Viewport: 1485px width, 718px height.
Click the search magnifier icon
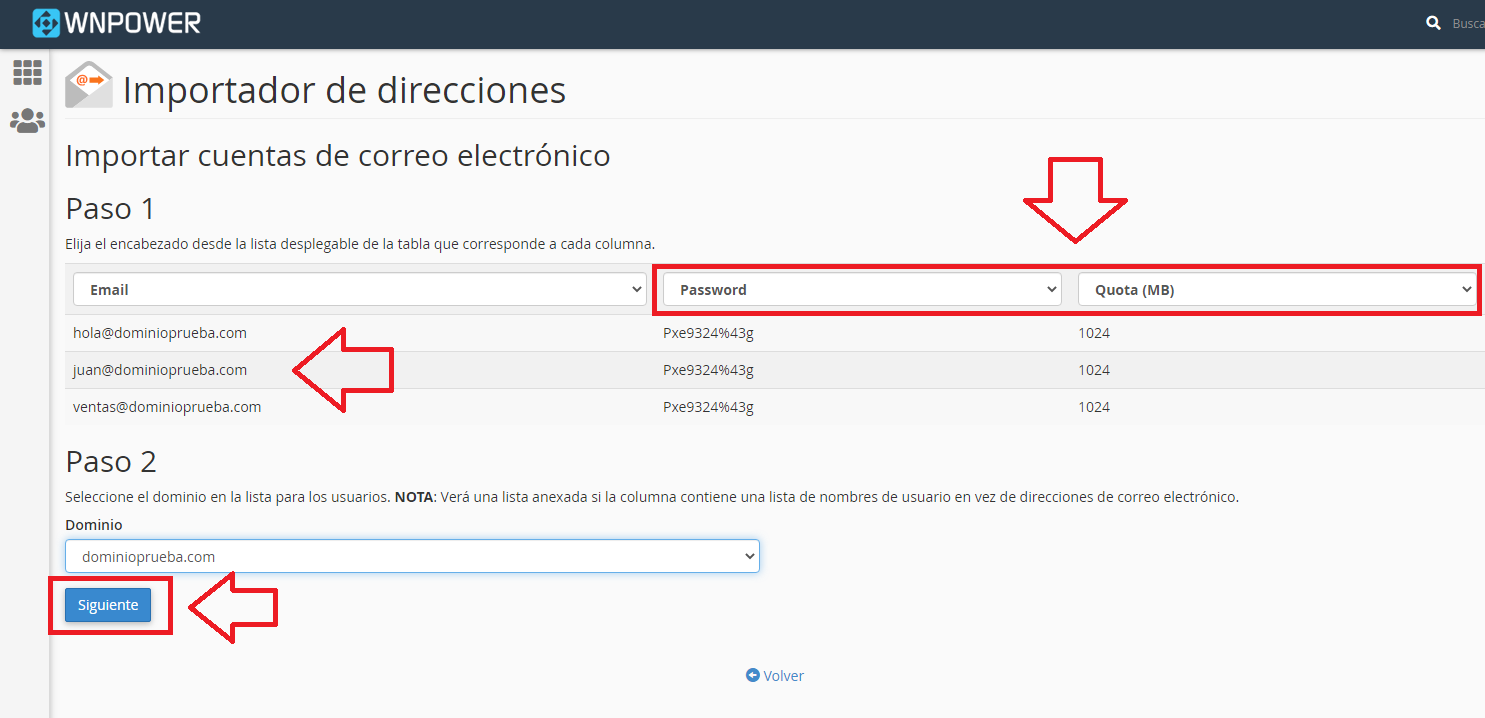(1433, 23)
